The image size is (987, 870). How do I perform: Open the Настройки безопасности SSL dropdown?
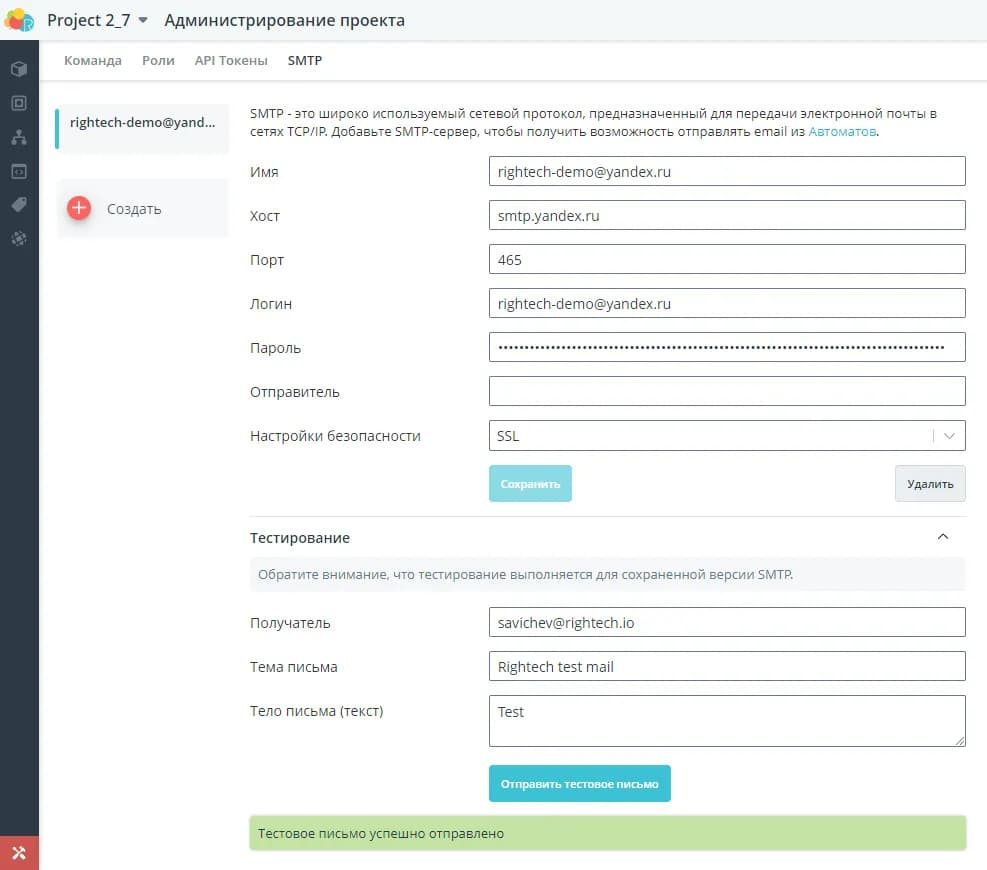click(x=726, y=436)
